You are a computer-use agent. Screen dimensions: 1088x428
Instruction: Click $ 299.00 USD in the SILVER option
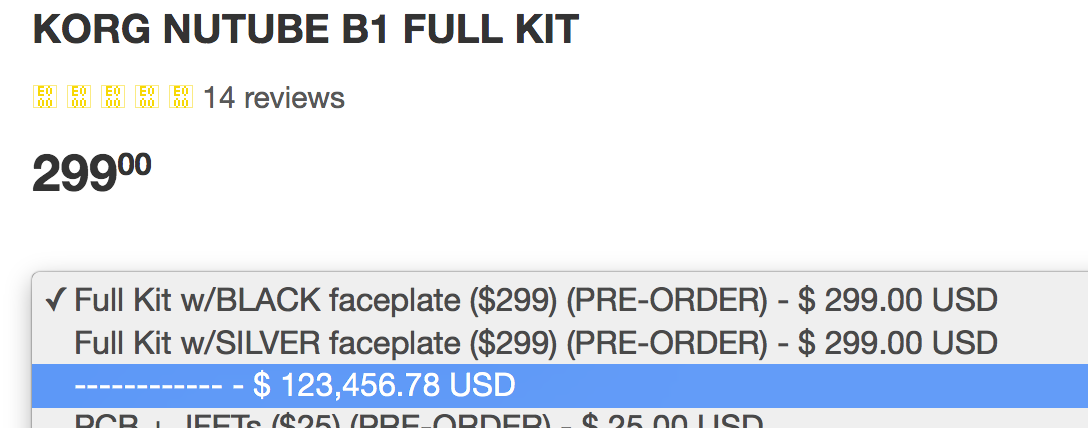(x=897, y=343)
